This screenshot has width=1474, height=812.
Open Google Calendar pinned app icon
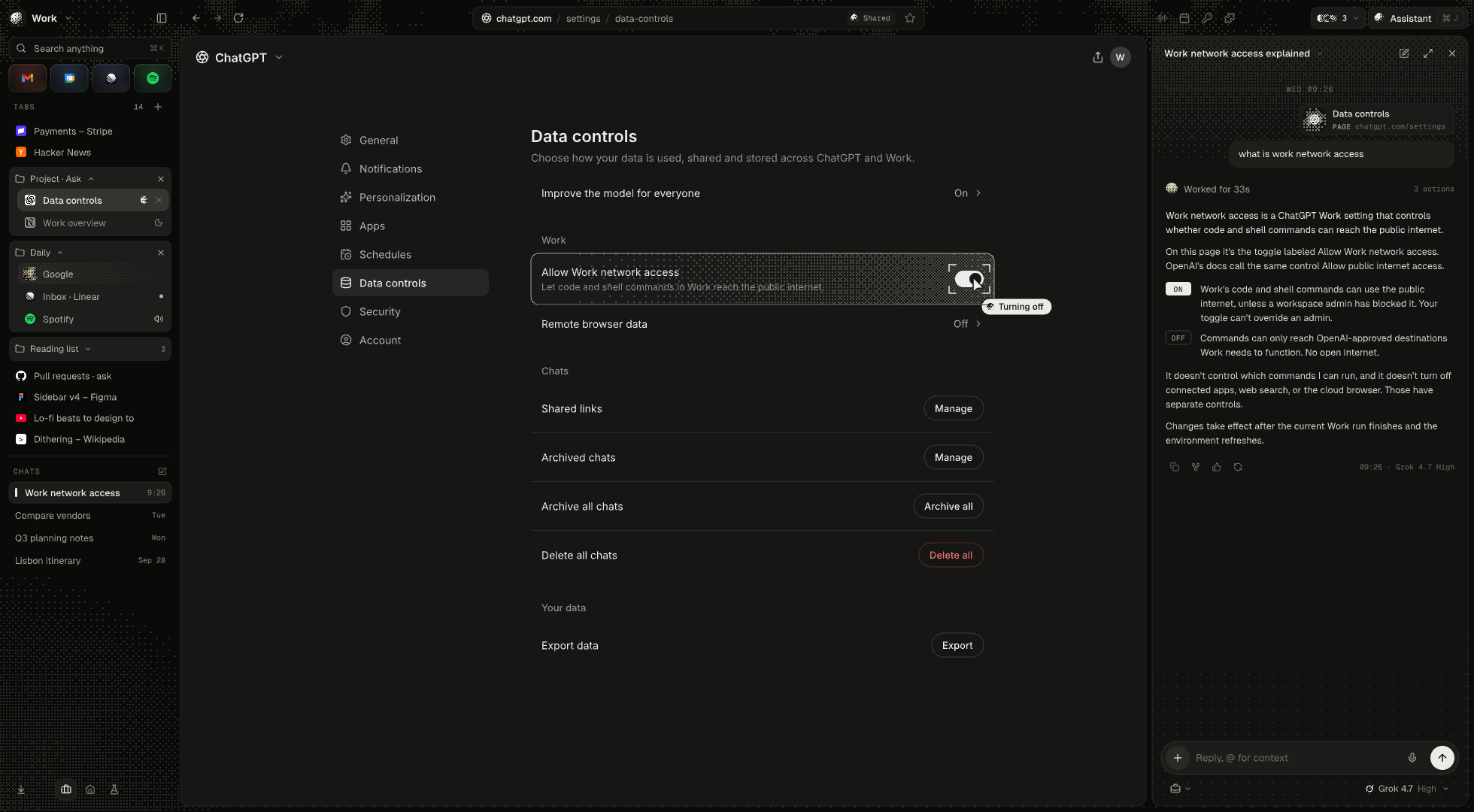(69, 78)
